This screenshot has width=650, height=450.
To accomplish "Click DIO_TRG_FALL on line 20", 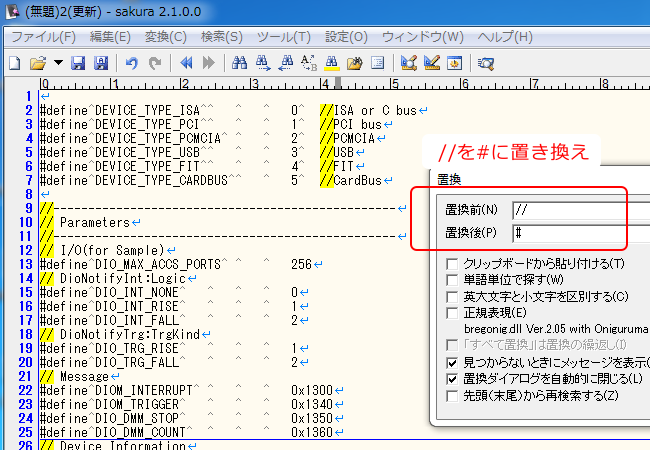I will pos(137,363).
